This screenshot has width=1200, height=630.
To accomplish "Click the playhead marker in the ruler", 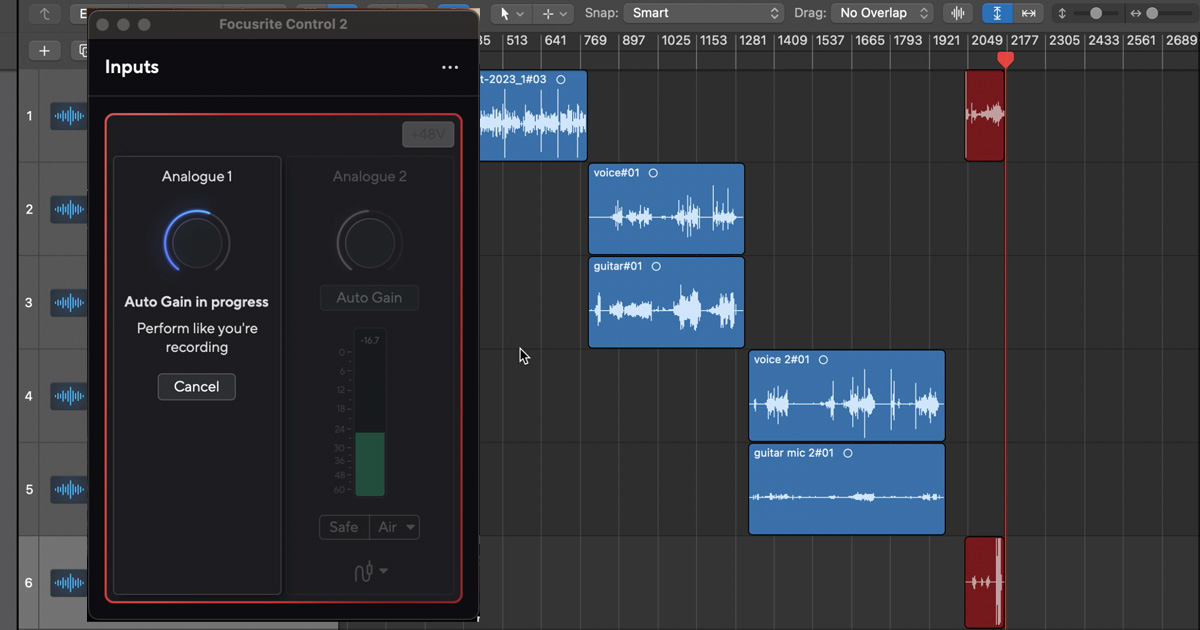I will coord(1005,59).
